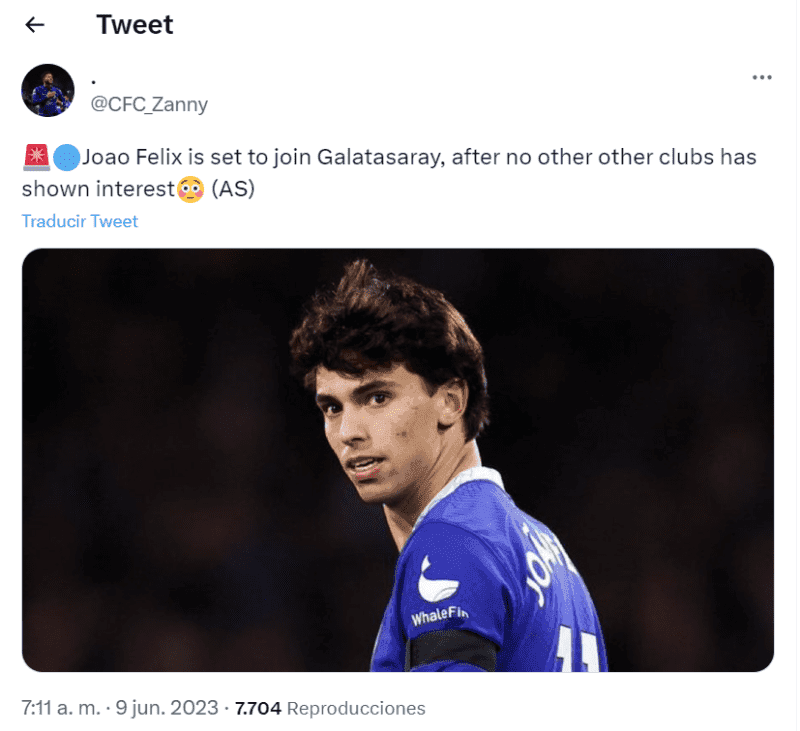800x731 pixels.
Task: Click the white swoosh logo on the jersey
Action: 438,579
